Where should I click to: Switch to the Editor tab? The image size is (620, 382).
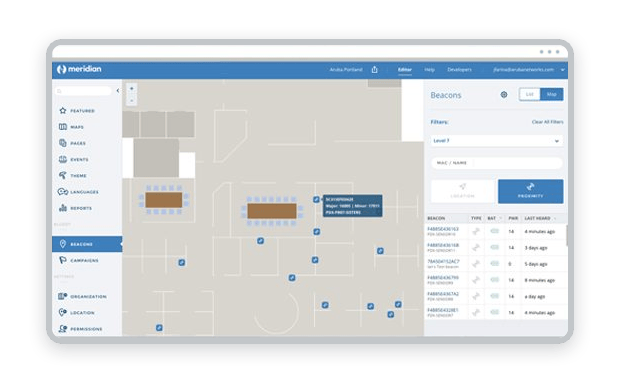coord(405,70)
